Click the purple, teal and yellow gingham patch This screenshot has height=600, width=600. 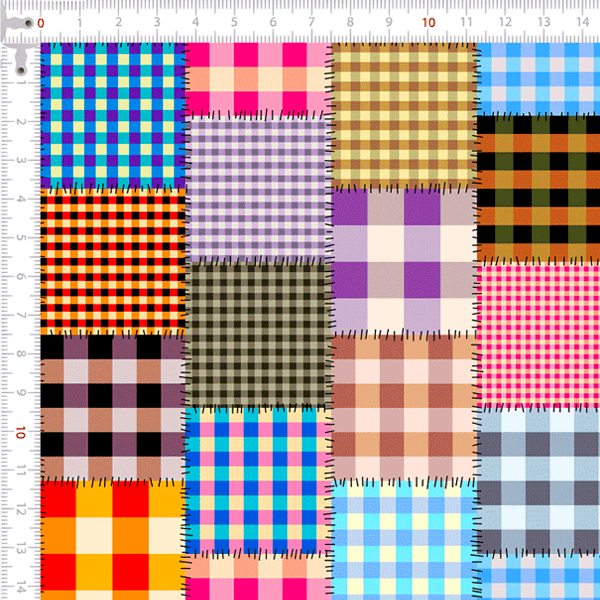click(113, 116)
